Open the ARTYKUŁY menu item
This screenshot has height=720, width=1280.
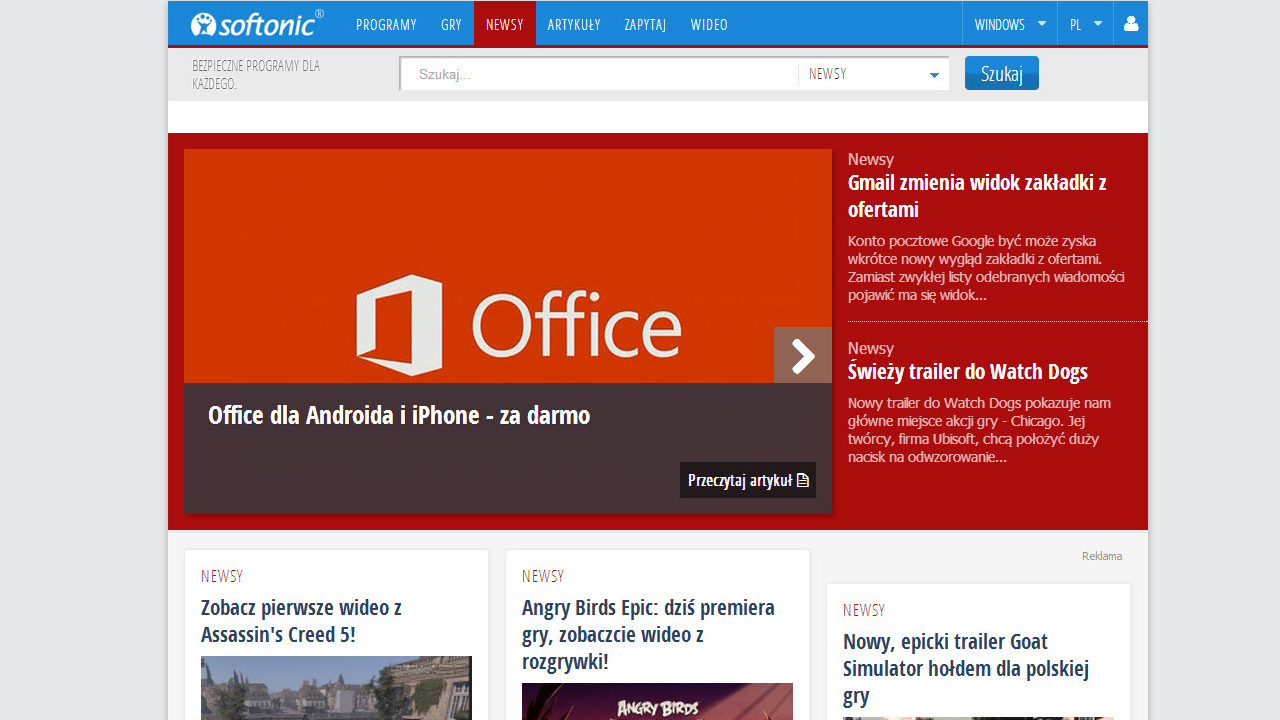coord(574,24)
